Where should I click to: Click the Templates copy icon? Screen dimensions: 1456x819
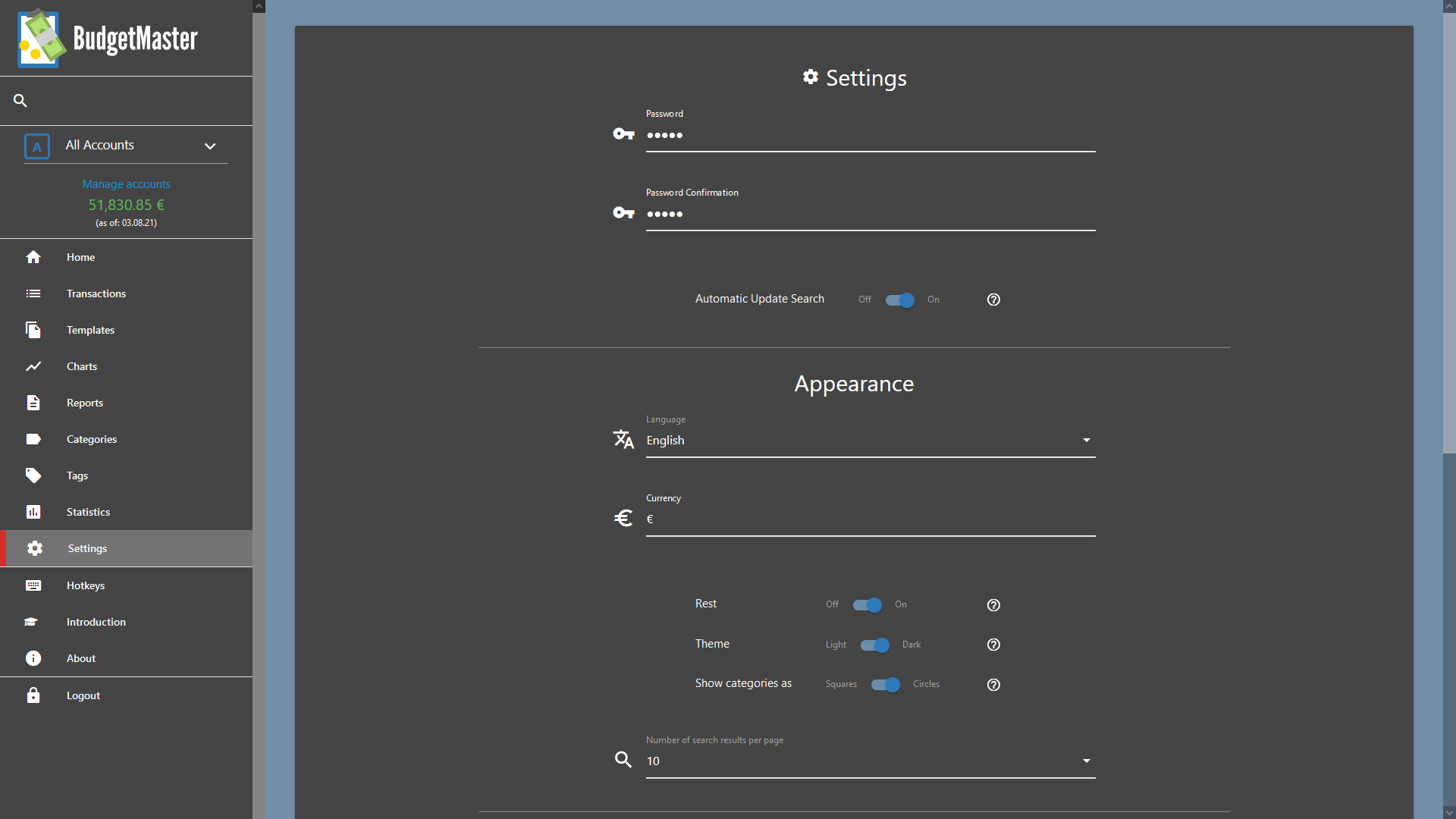tap(33, 330)
